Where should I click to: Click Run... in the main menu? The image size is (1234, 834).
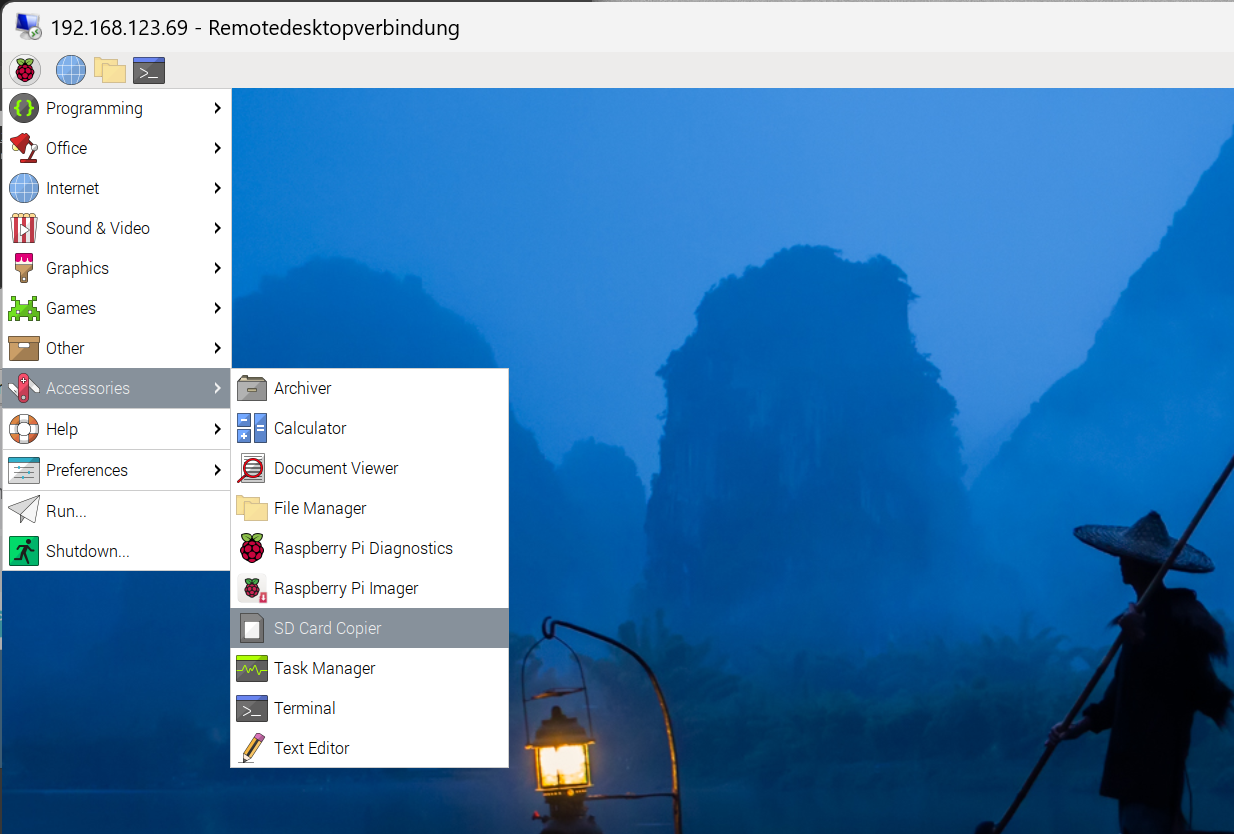(66, 511)
